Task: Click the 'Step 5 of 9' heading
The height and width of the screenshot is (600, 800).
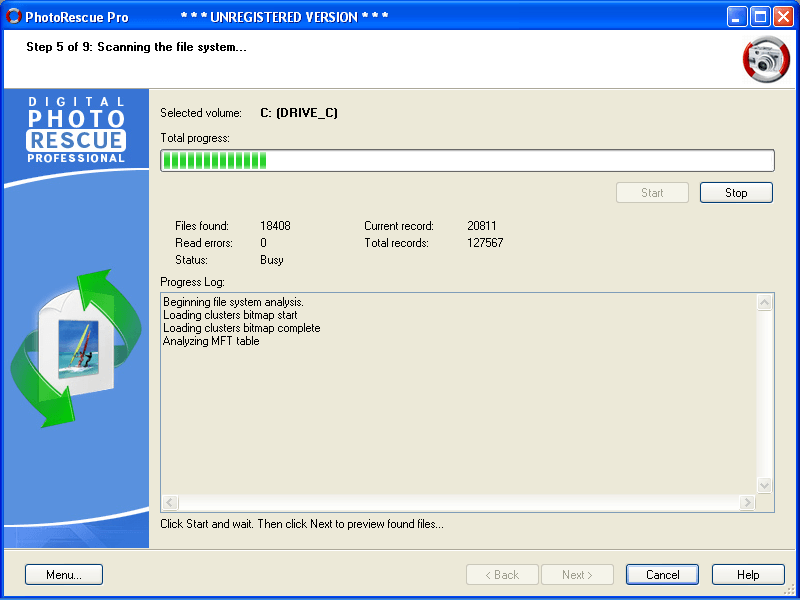Action: pos(137,47)
